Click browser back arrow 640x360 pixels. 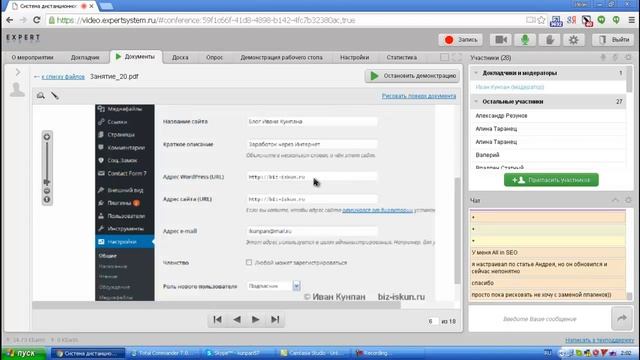tap(9, 20)
